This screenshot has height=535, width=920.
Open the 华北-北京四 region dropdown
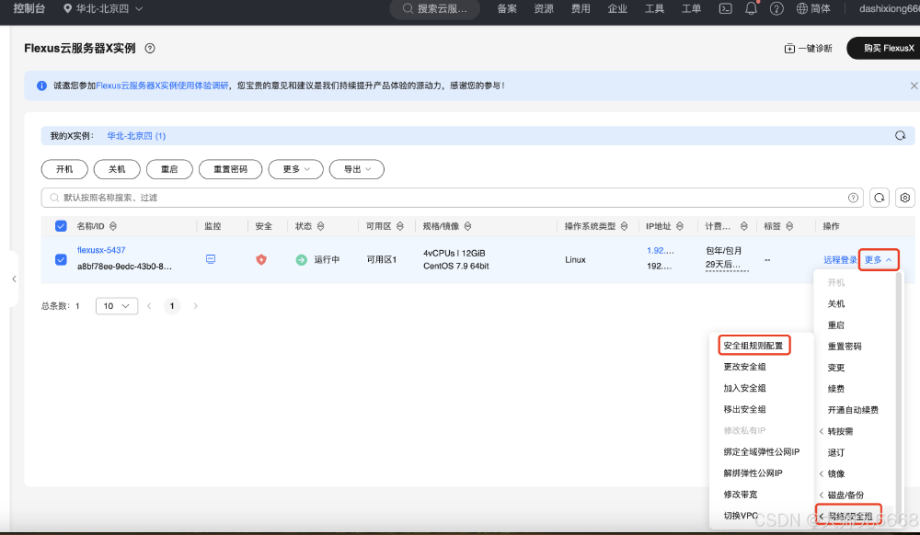pos(103,9)
